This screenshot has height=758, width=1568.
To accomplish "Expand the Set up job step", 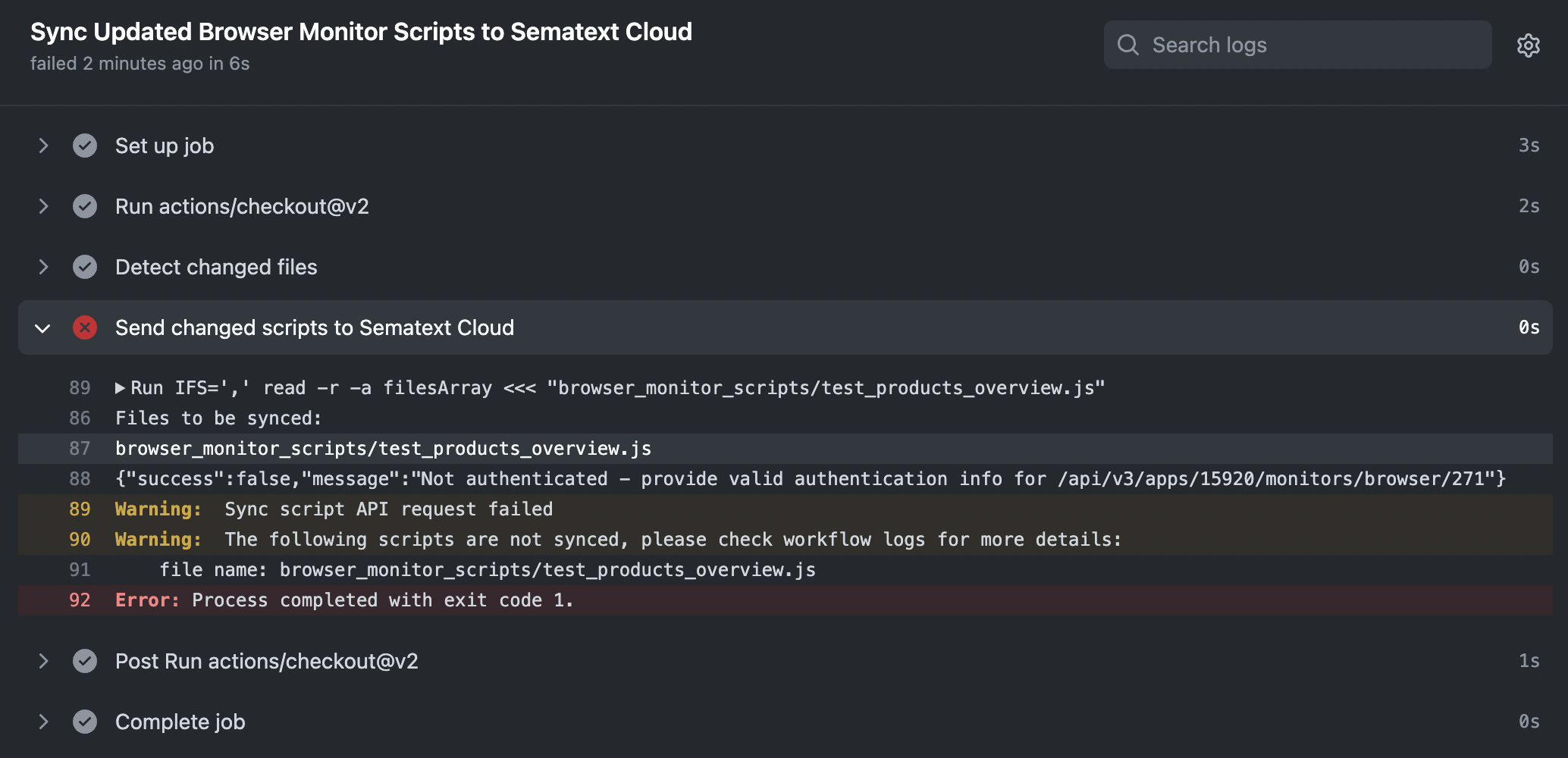I will click(x=43, y=146).
